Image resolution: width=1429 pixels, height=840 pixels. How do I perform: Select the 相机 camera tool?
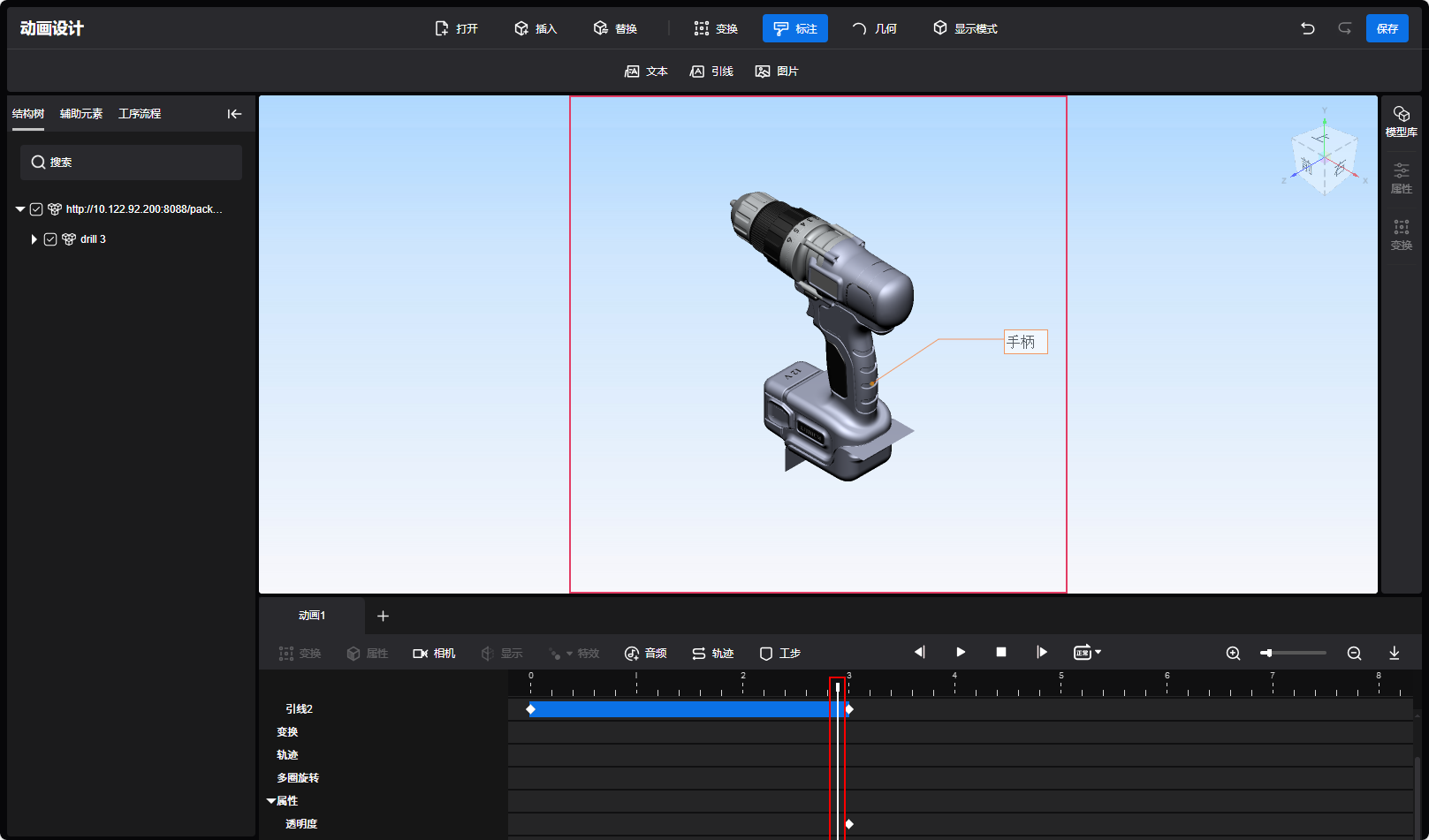pyautogui.click(x=434, y=653)
